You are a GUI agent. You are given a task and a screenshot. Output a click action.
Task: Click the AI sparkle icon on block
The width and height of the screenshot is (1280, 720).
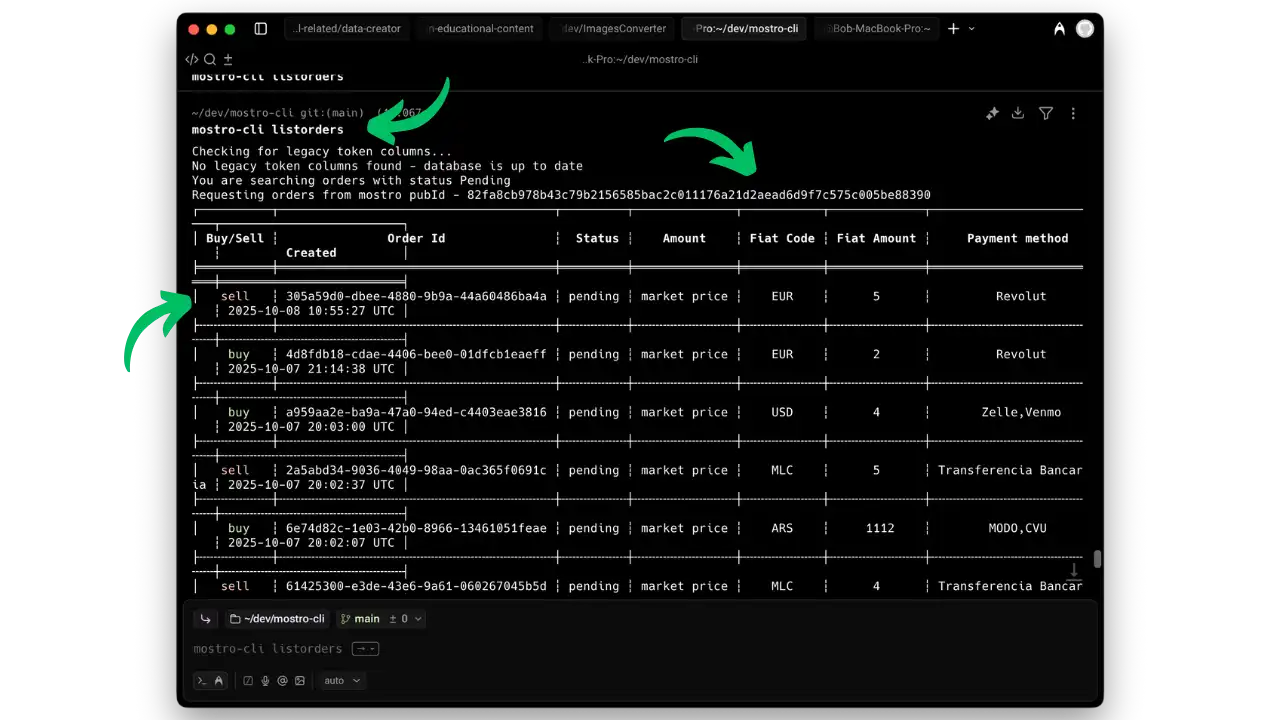click(992, 114)
